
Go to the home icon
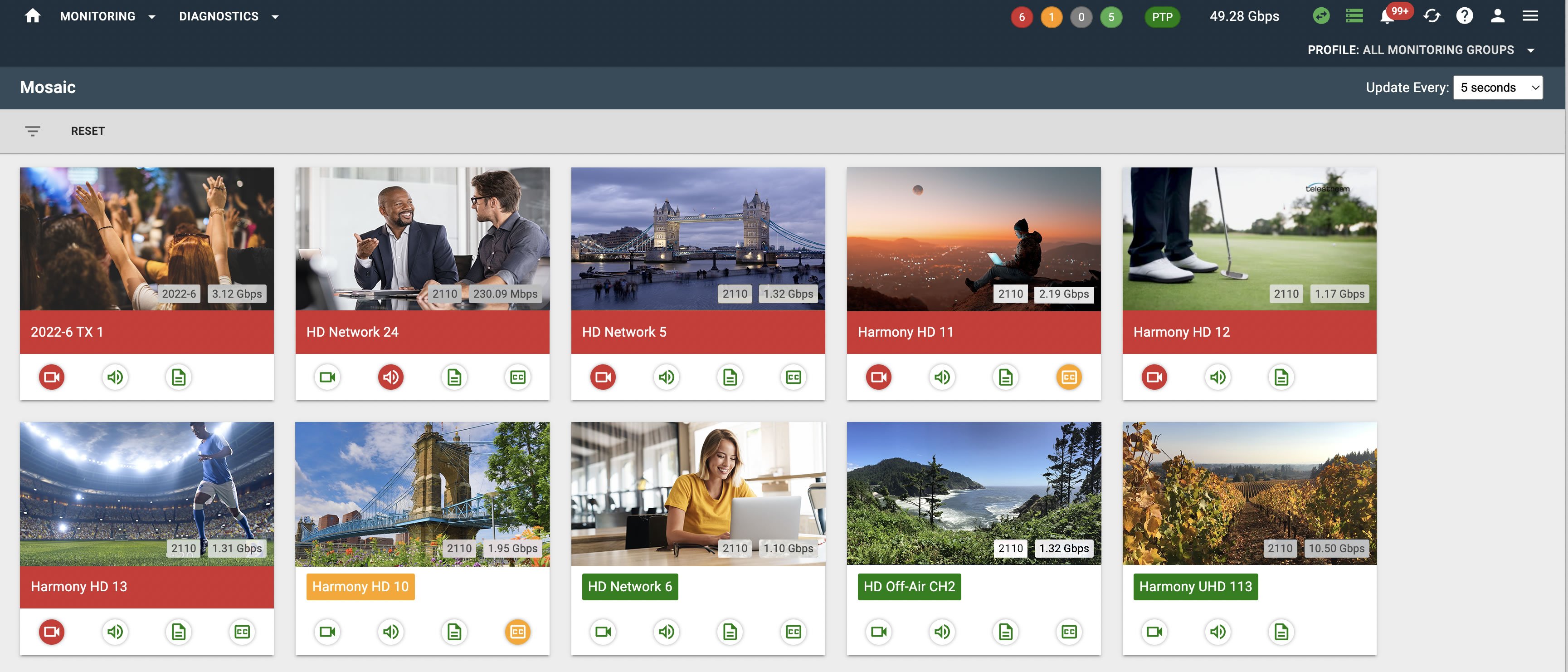pos(32,16)
